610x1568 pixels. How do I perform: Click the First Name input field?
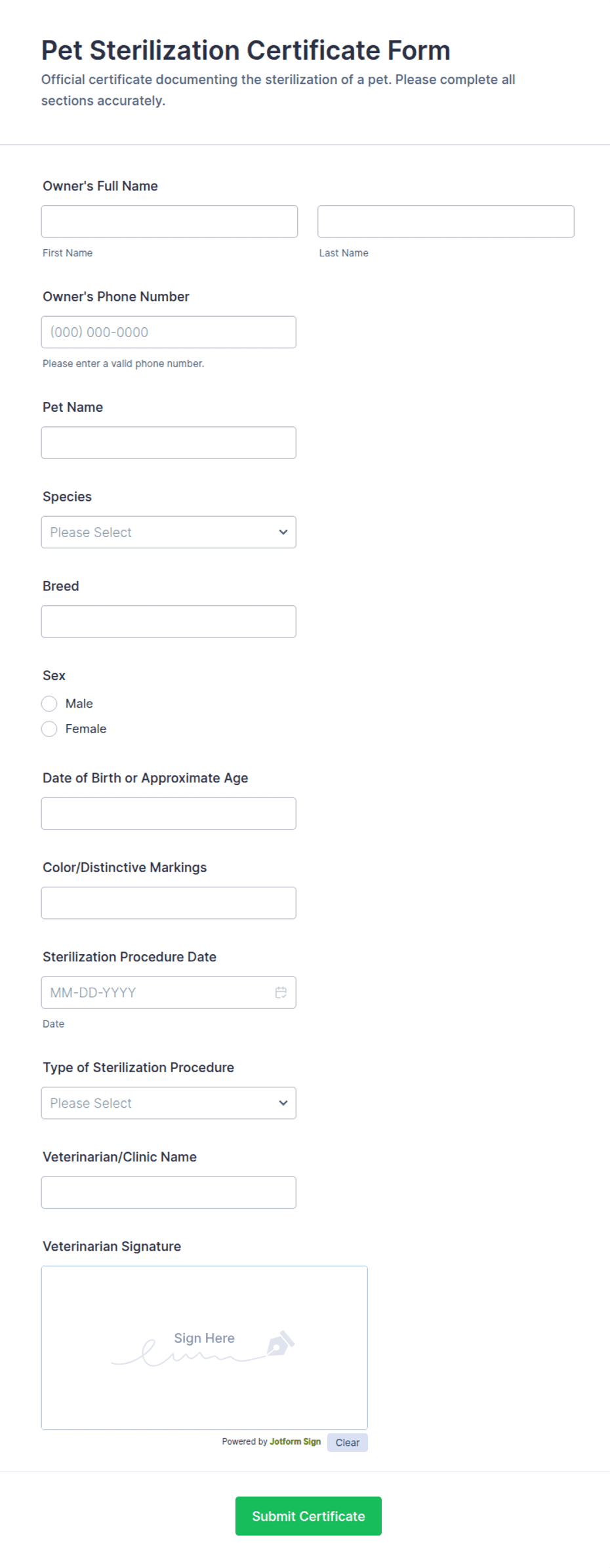pyautogui.click(x=169, y=222)
